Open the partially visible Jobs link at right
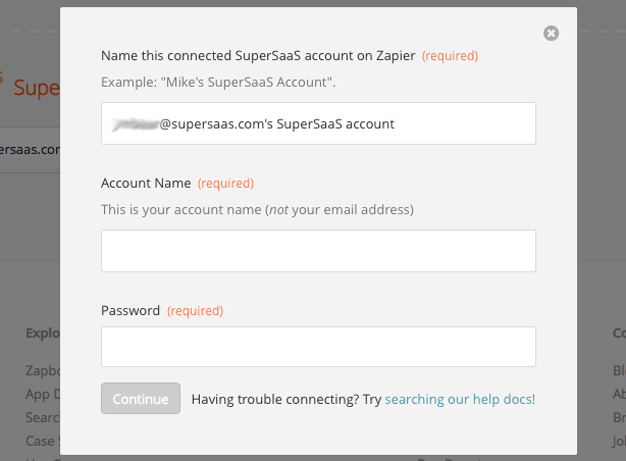The height and width of the screenshot is (461, 626). 619,441
